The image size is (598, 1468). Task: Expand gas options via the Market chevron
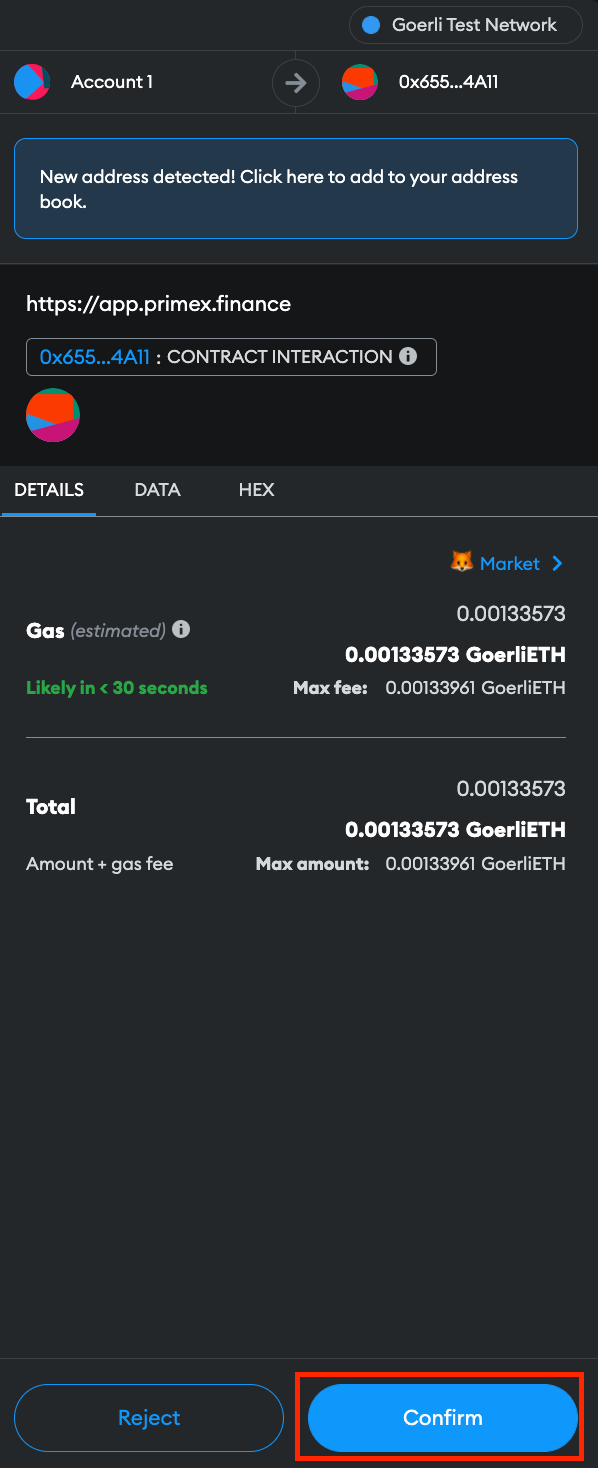coord(557,563)
